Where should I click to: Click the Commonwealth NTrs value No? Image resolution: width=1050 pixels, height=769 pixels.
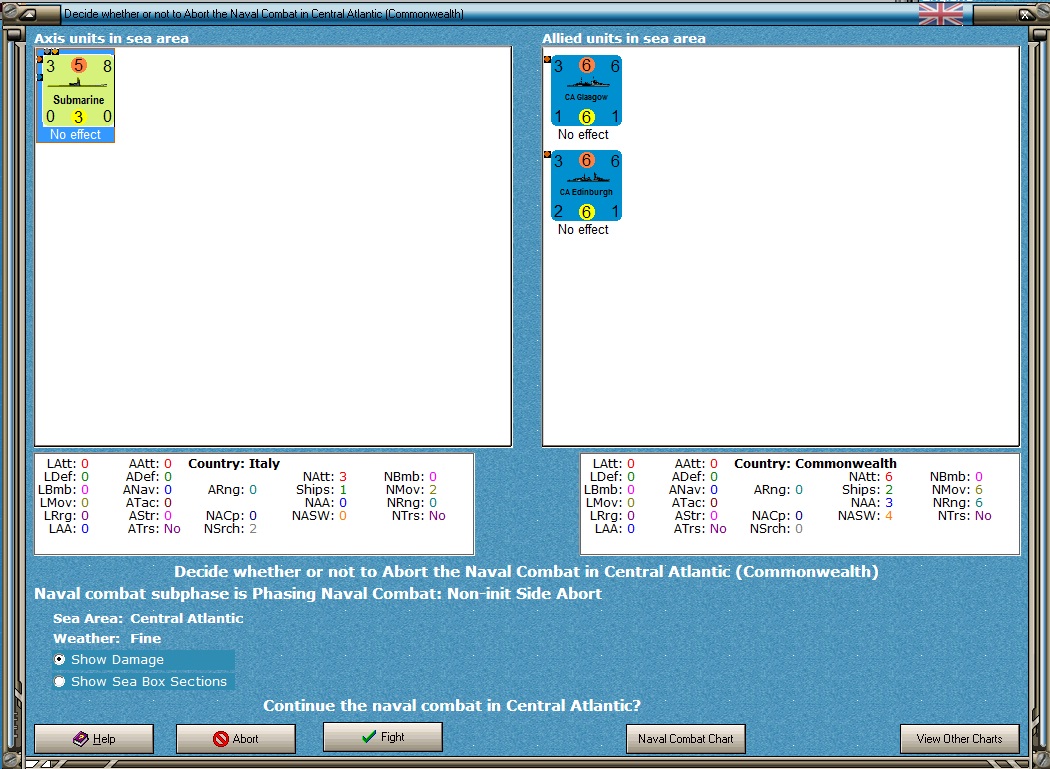[983, 516]
